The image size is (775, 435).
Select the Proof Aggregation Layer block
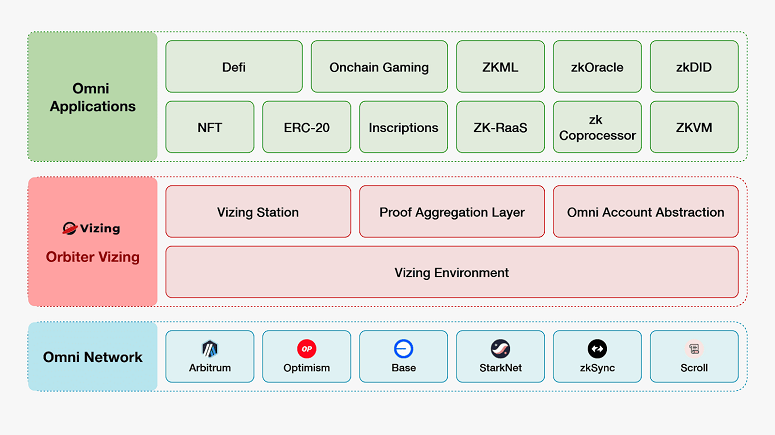452,212
